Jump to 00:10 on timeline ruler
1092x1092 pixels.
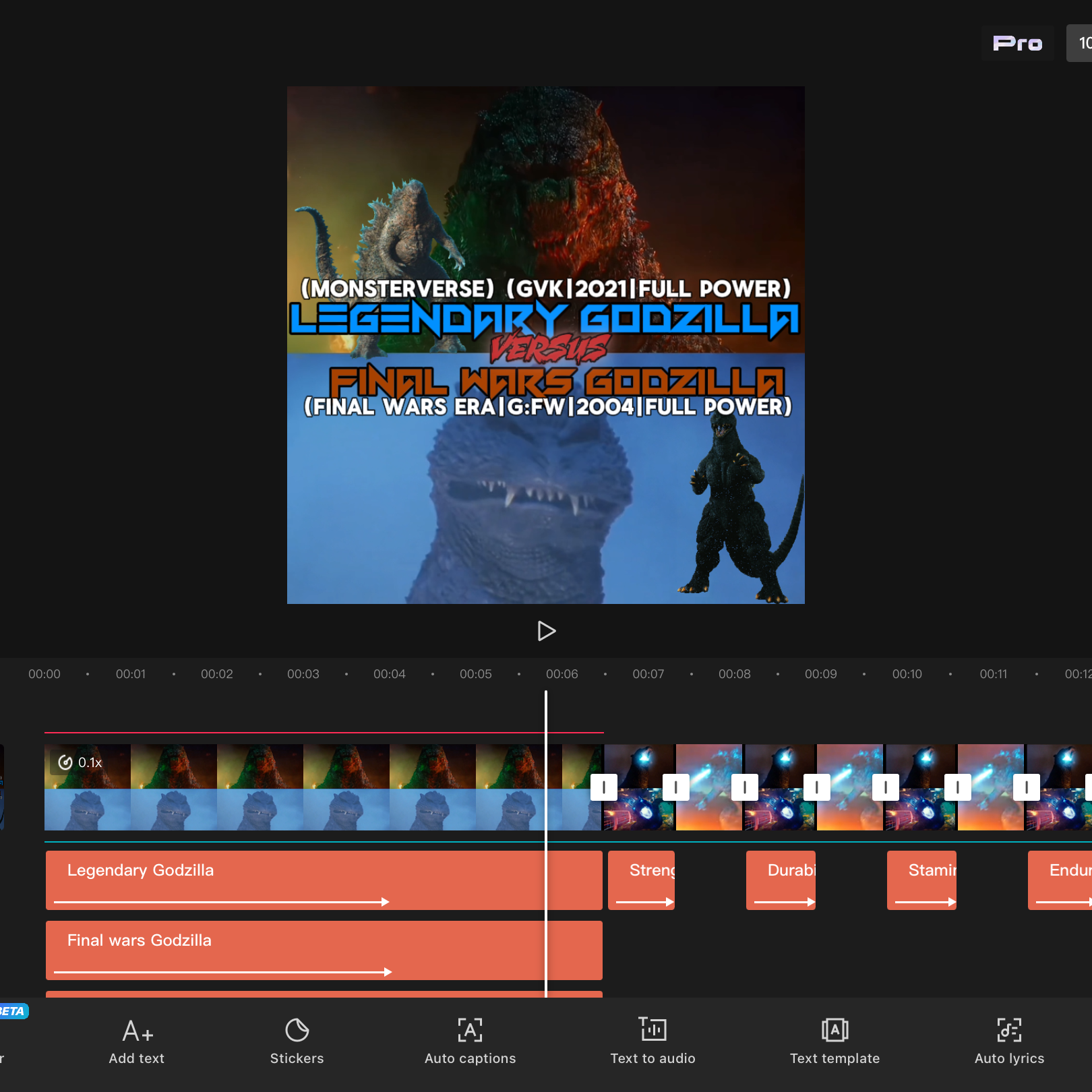[907, 674]
